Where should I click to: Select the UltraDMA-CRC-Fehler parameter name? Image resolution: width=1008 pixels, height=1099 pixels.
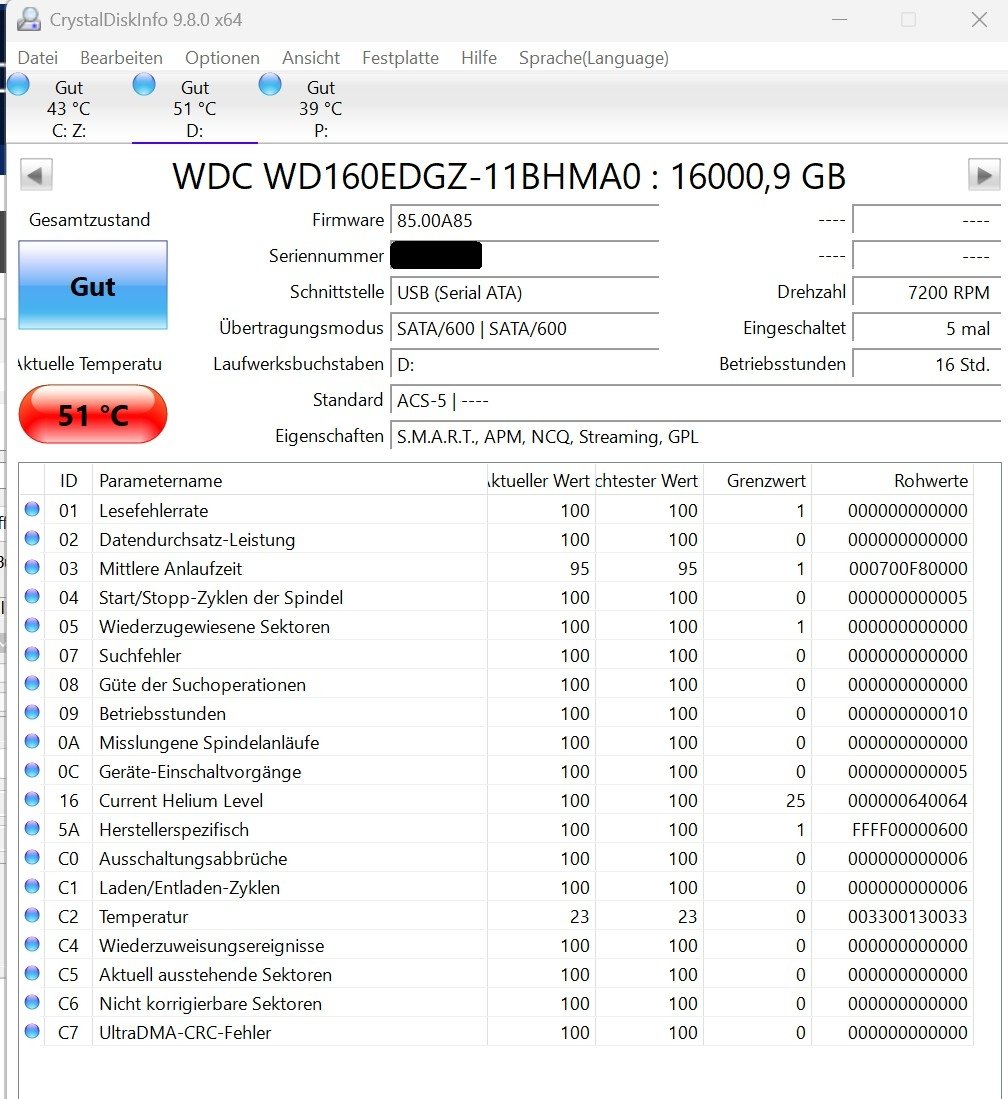point(185,1032)
